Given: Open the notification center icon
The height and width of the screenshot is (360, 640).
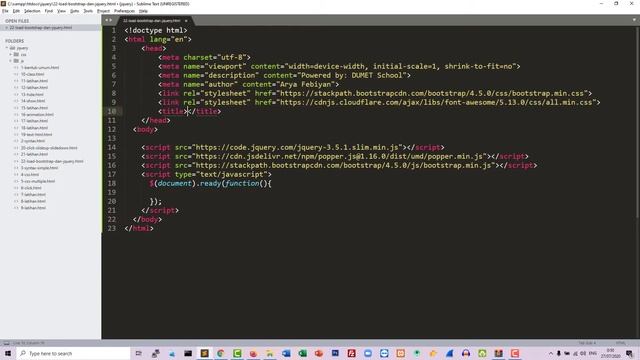Looking at the screenshot, I should click(629, 353).
